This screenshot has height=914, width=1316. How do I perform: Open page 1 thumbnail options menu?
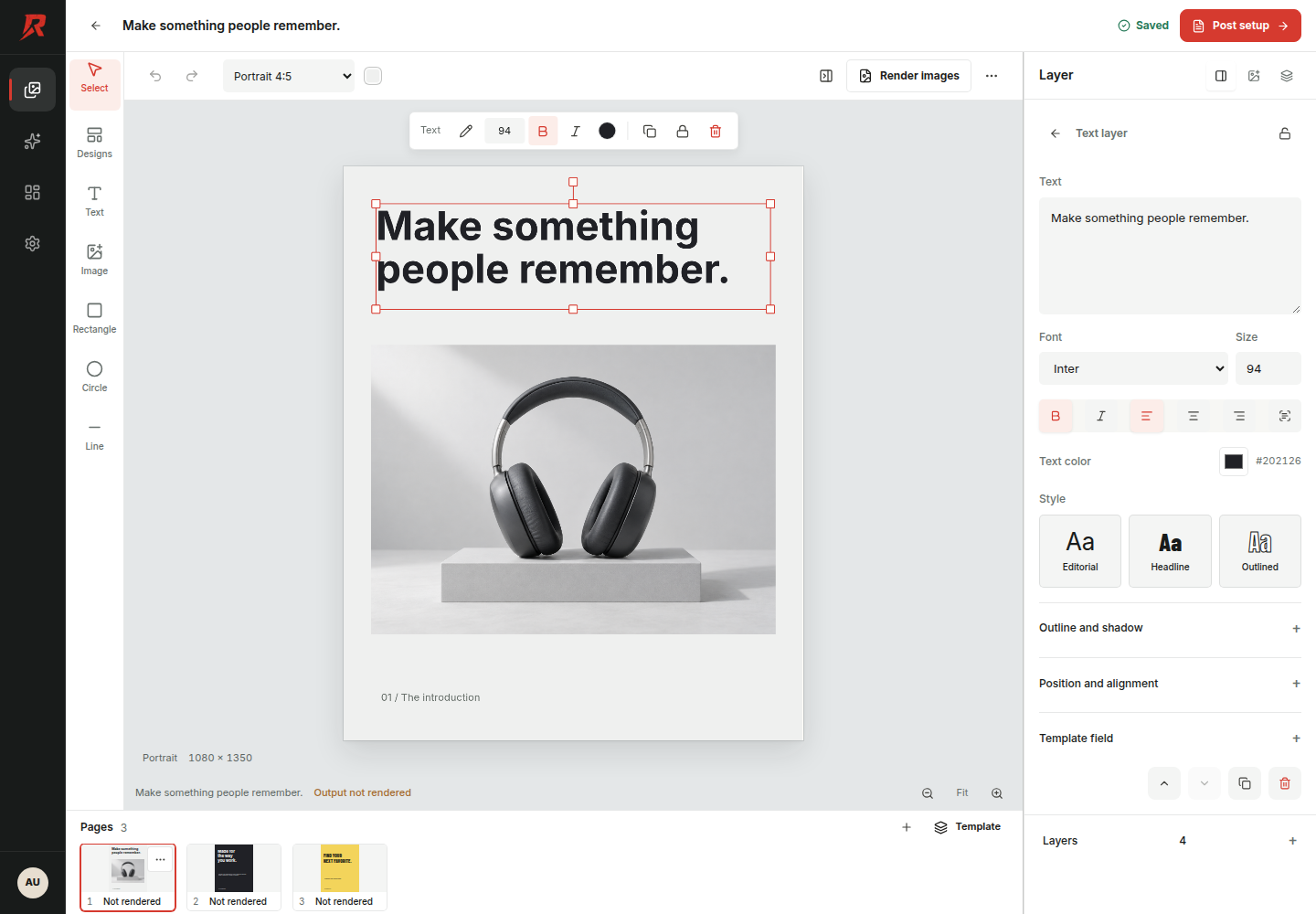(x=161, y=859)
